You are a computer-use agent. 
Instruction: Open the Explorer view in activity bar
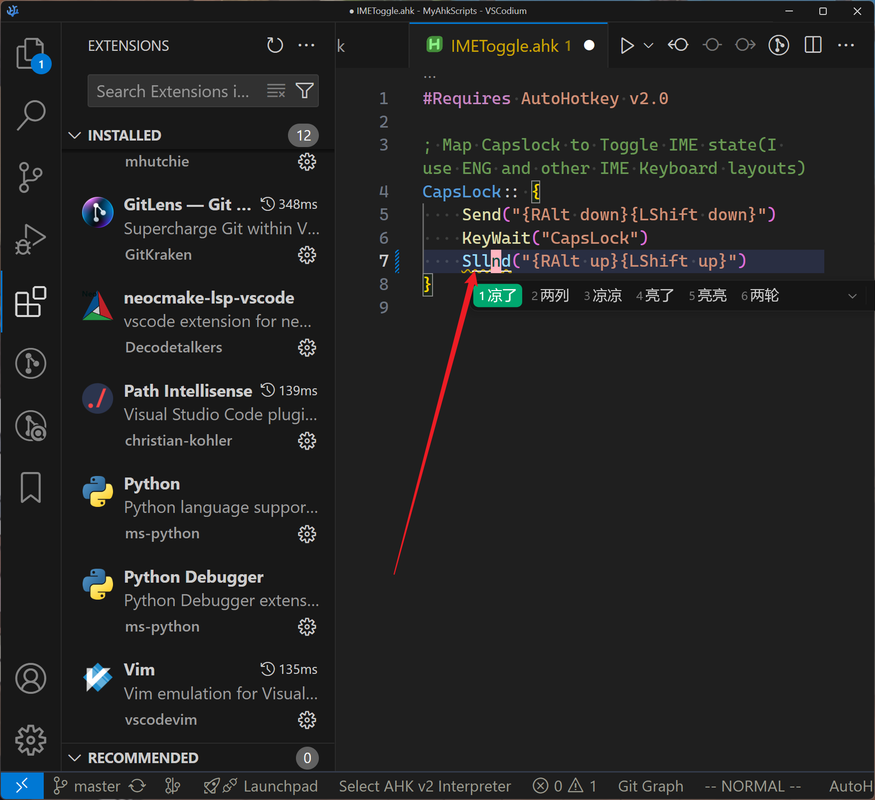(31, 54)
